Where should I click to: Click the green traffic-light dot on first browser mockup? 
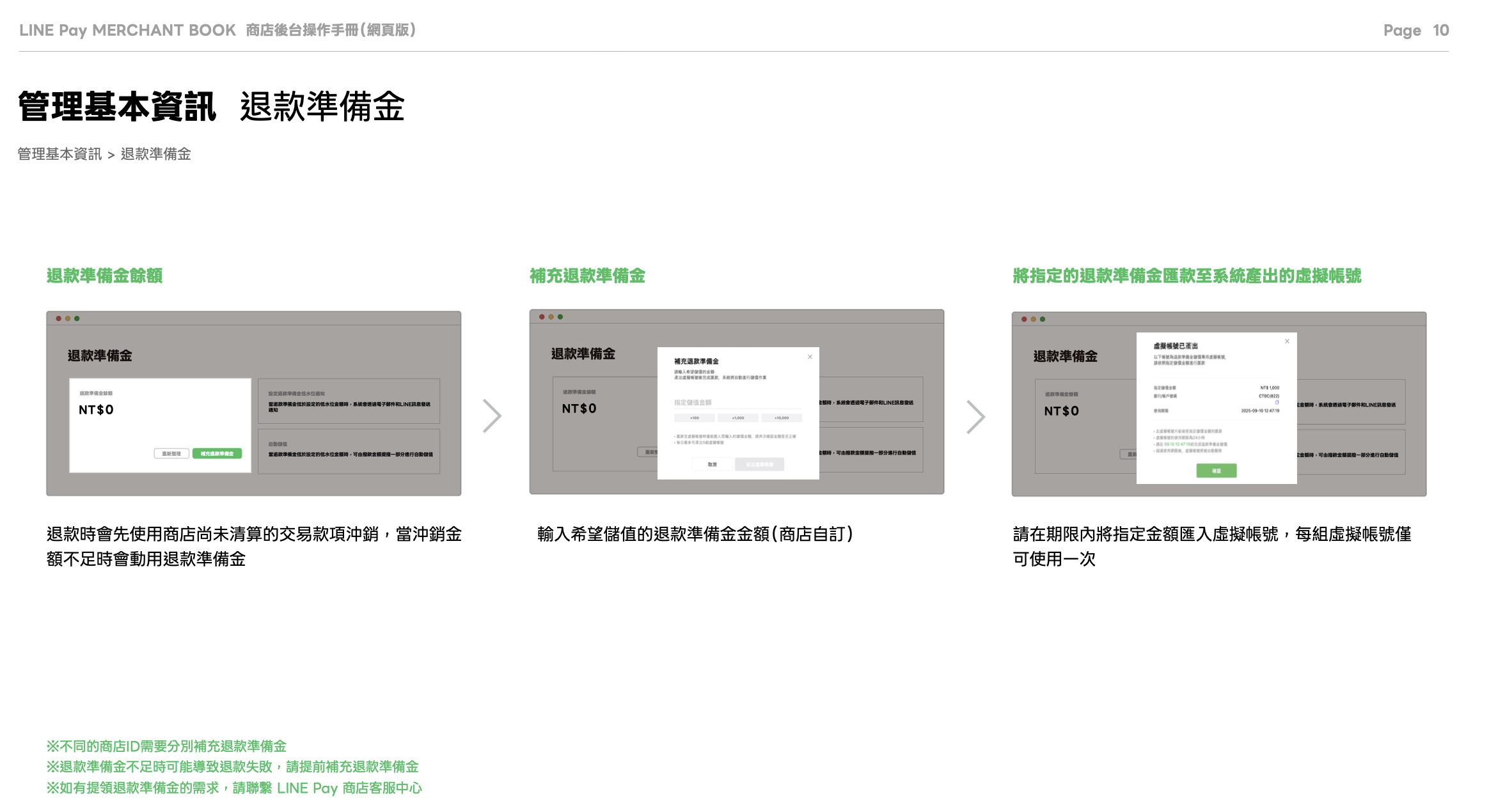click(x=77, y=318)
